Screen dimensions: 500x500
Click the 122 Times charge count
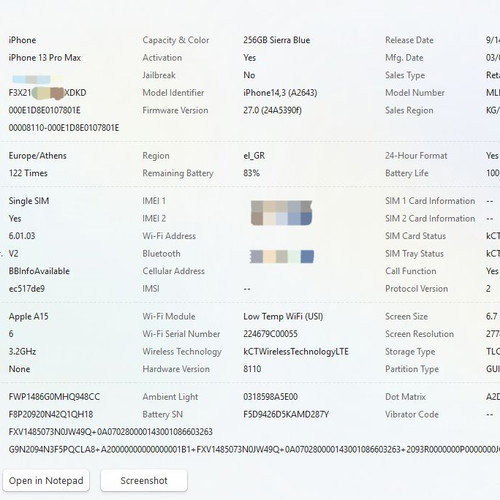point(28,173)
